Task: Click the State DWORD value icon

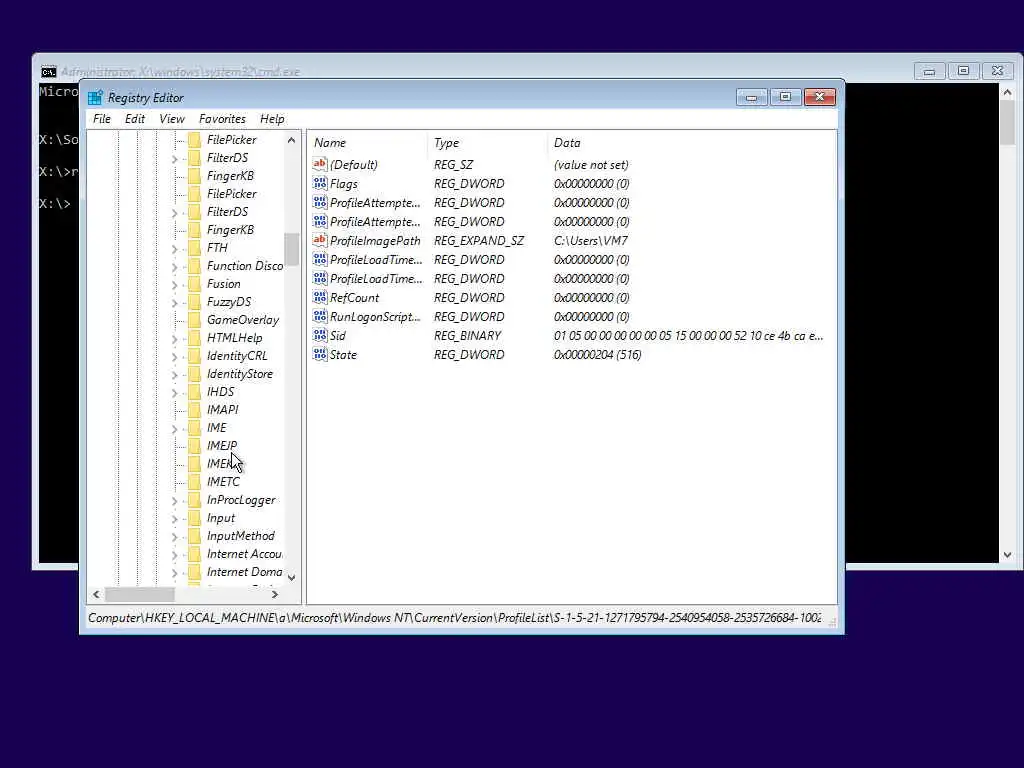Action: pos(319,353)
